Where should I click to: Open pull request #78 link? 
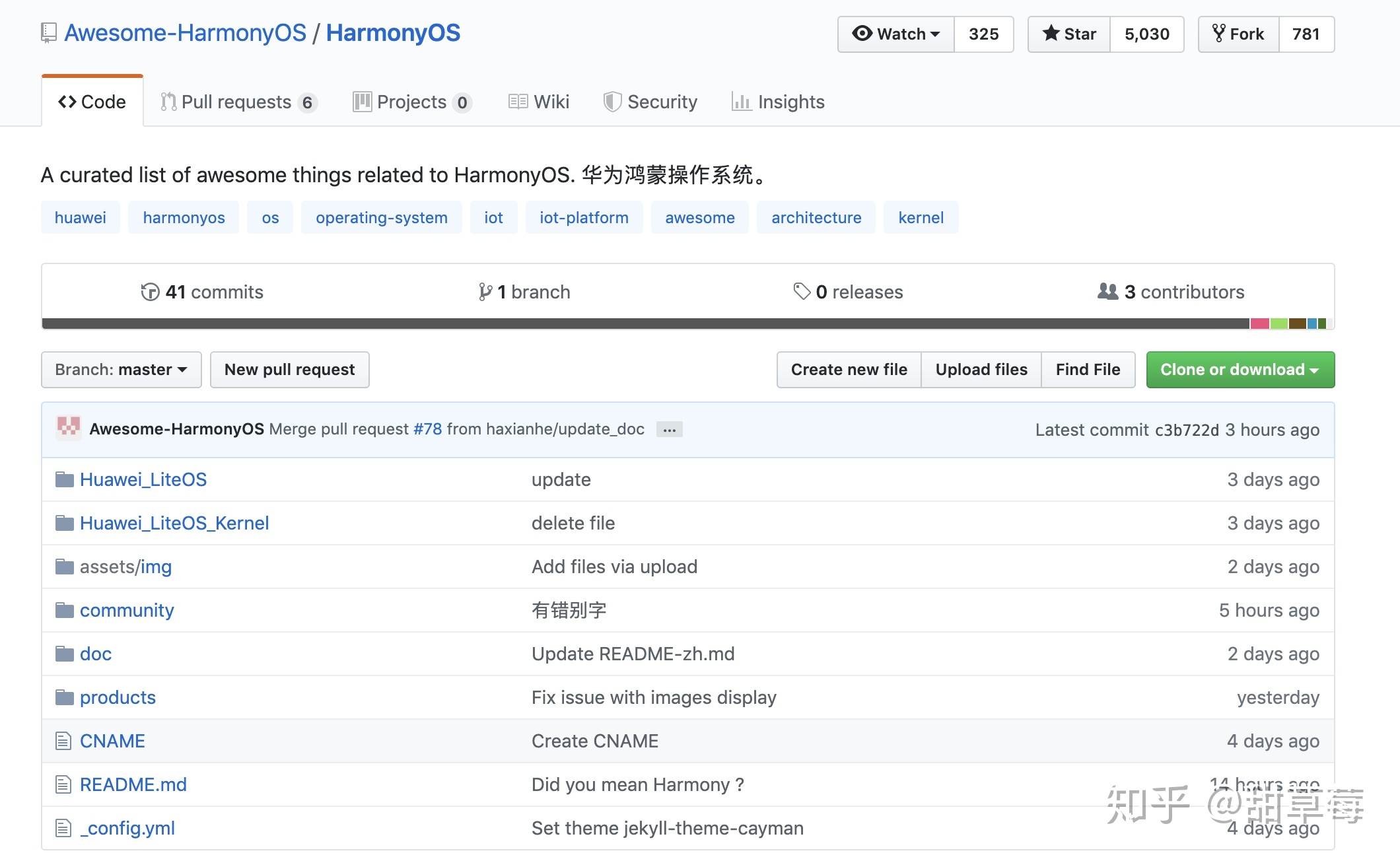click(428, 429)
